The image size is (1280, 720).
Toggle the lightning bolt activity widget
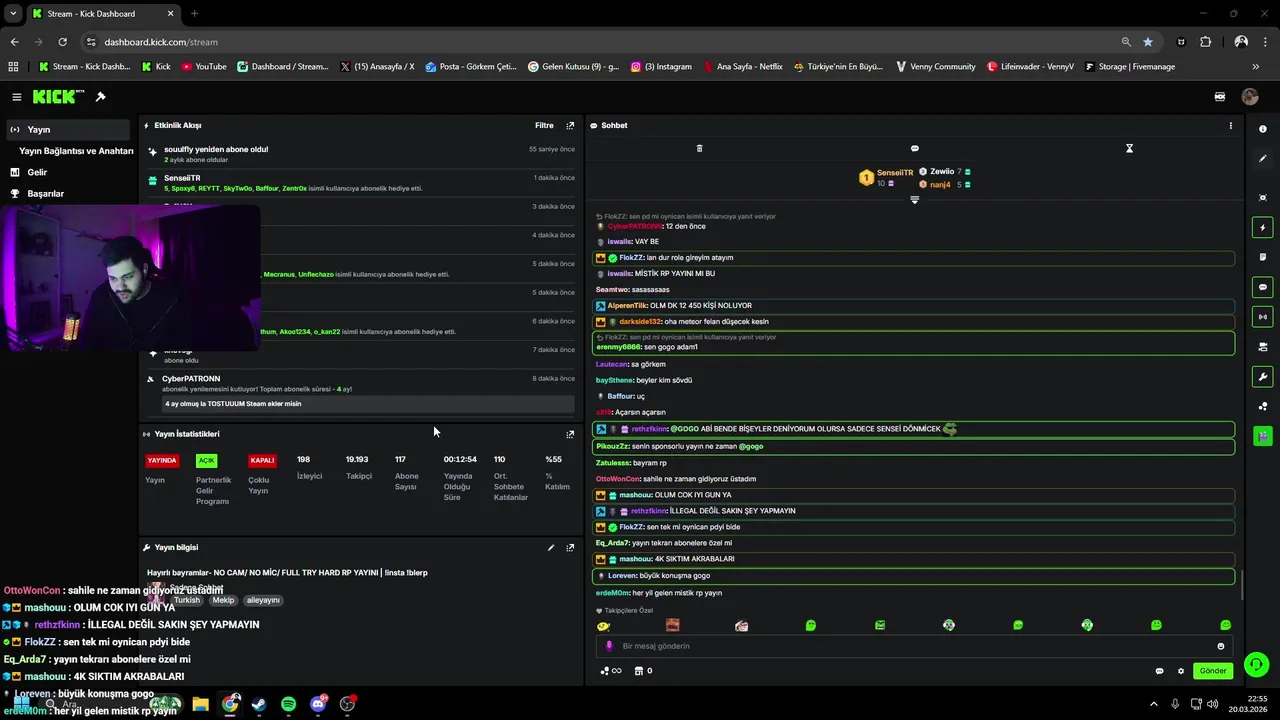(1263, 228)
